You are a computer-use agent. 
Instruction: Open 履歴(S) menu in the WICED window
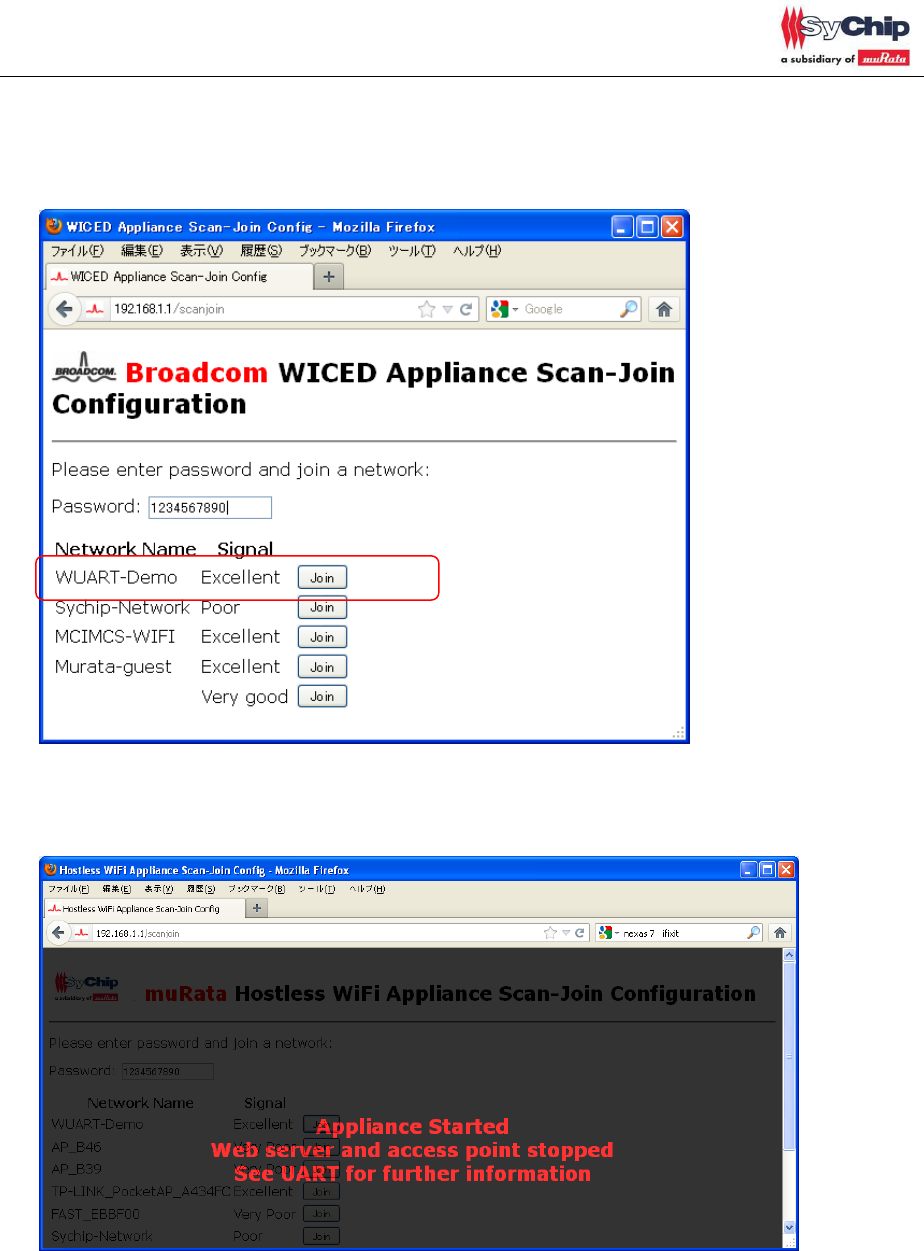260,251
